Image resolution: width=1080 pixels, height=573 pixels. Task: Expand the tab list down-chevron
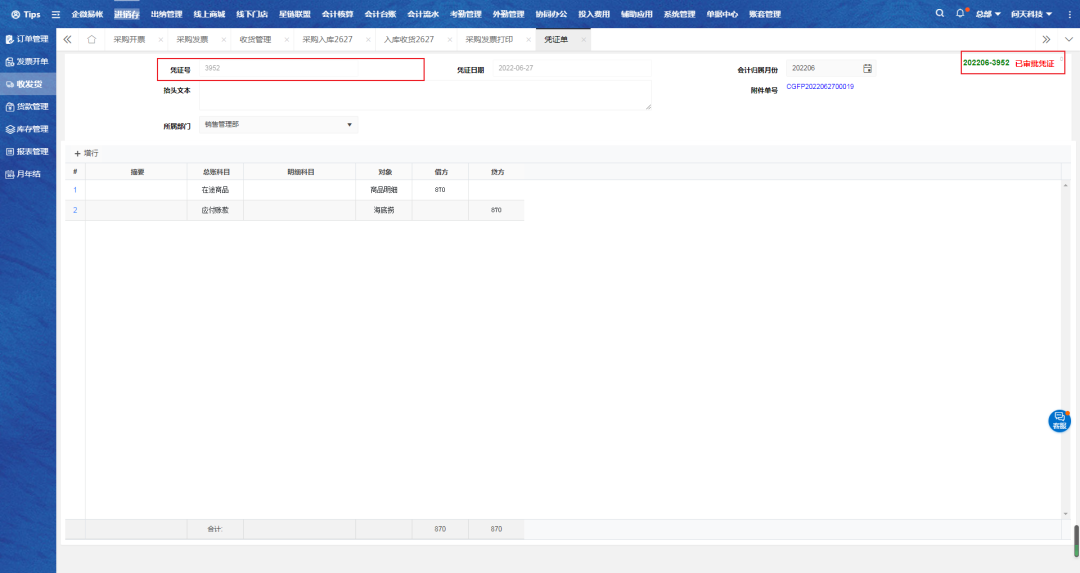click(x=1067, y=39)
